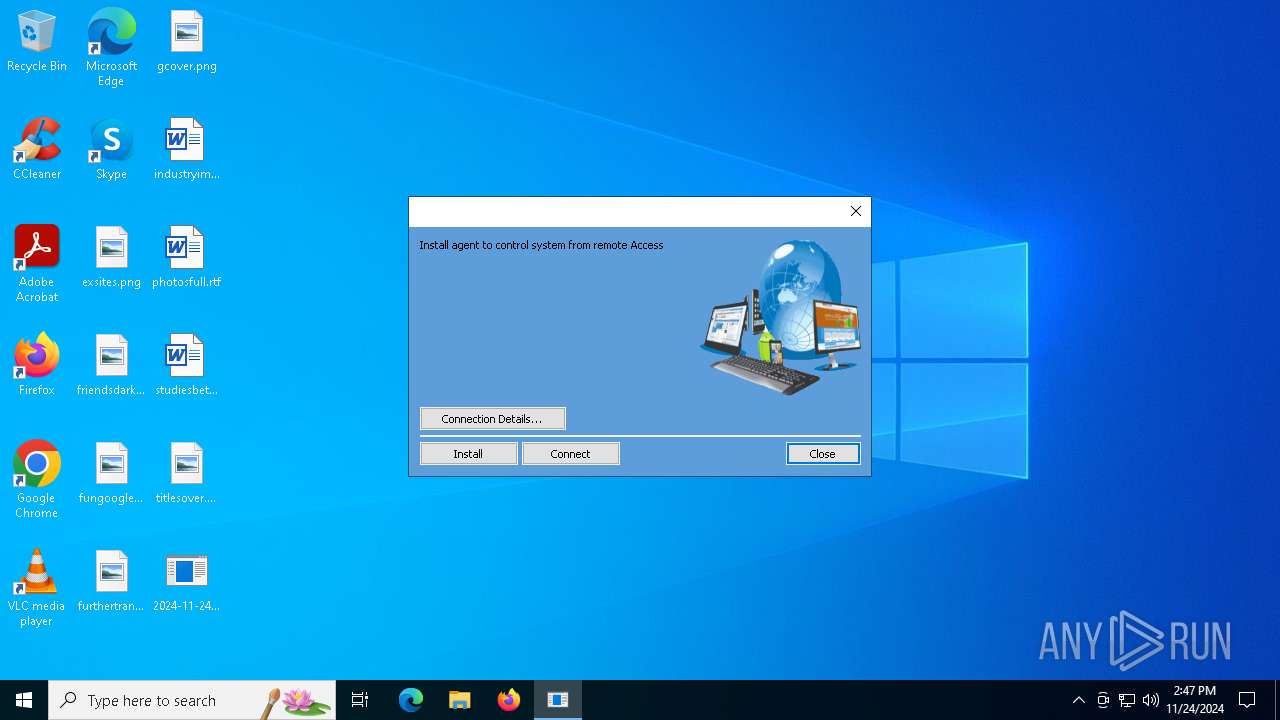Click the Meet Now tray icon

pyautogui.click(x=1103, y=700)
